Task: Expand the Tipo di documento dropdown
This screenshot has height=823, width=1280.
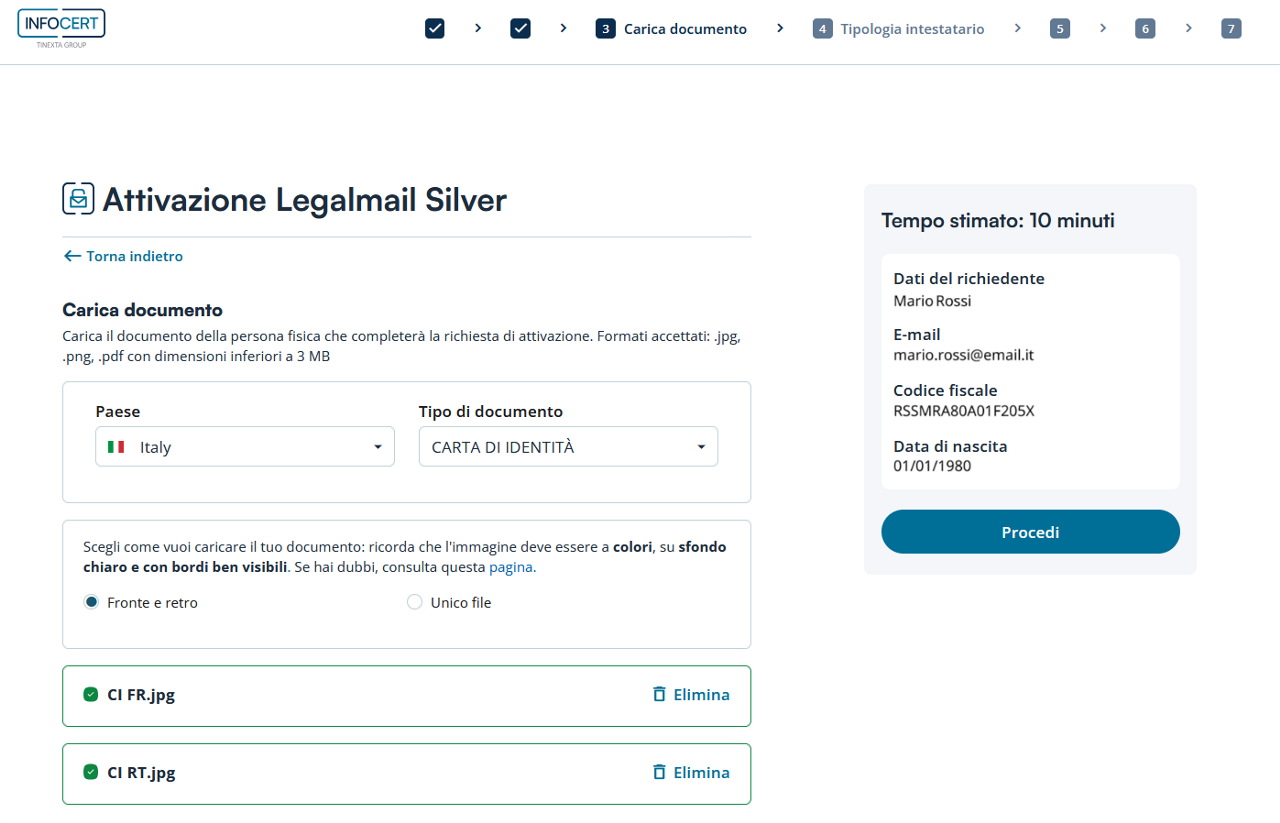Action: [568, 447]
